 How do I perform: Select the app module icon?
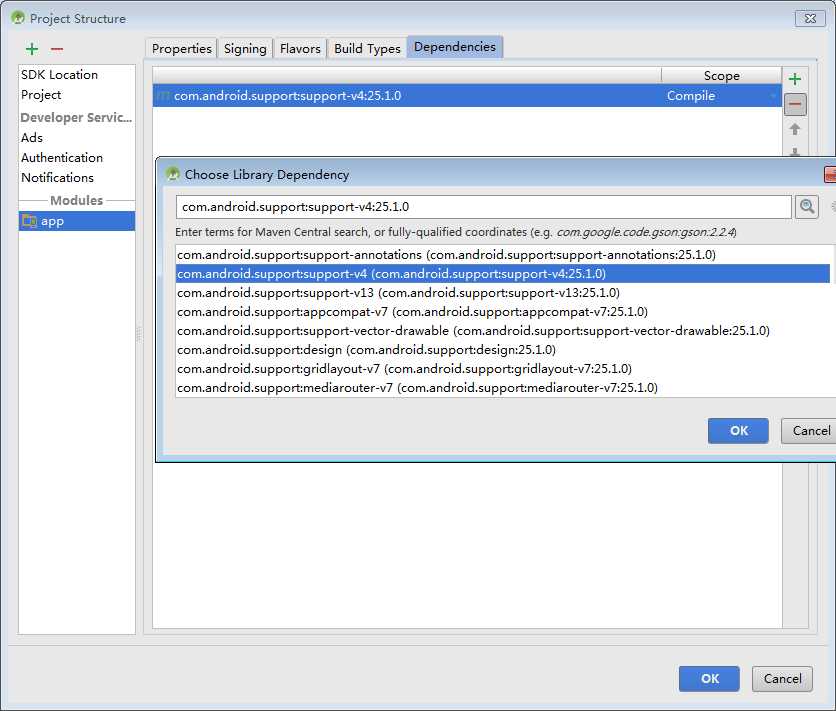[29, 221]
